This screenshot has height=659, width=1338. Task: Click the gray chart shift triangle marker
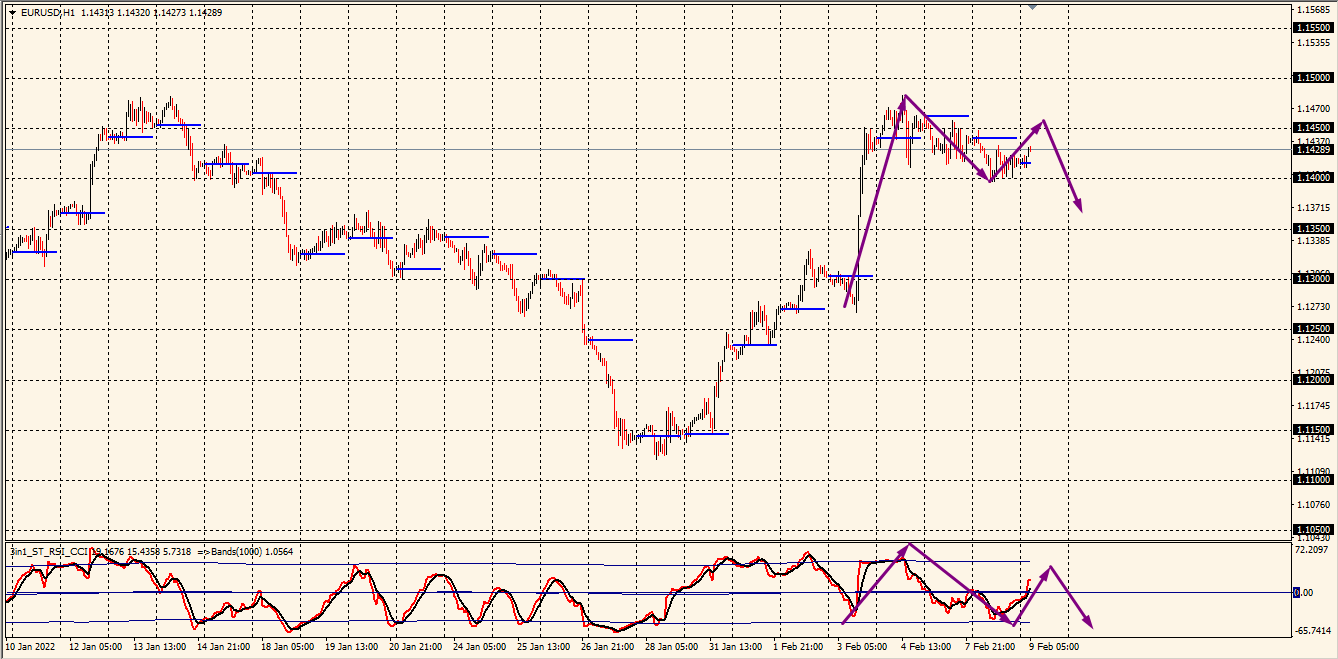click(x=1033, y=7)
